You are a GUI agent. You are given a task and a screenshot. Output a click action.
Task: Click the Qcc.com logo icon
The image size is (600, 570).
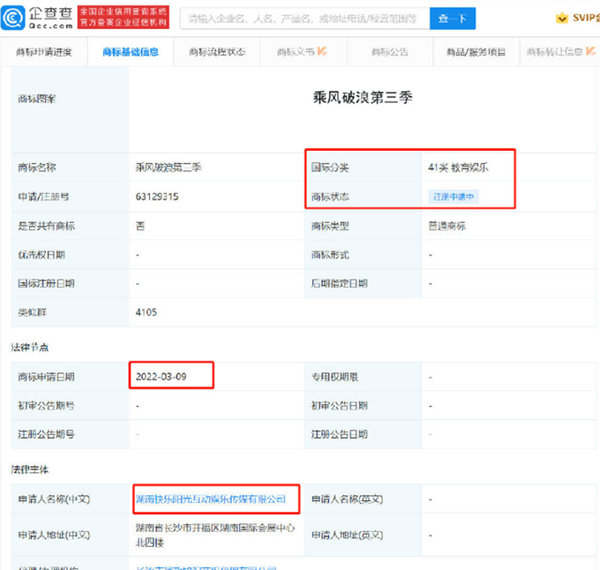click(x=13, y=18)
